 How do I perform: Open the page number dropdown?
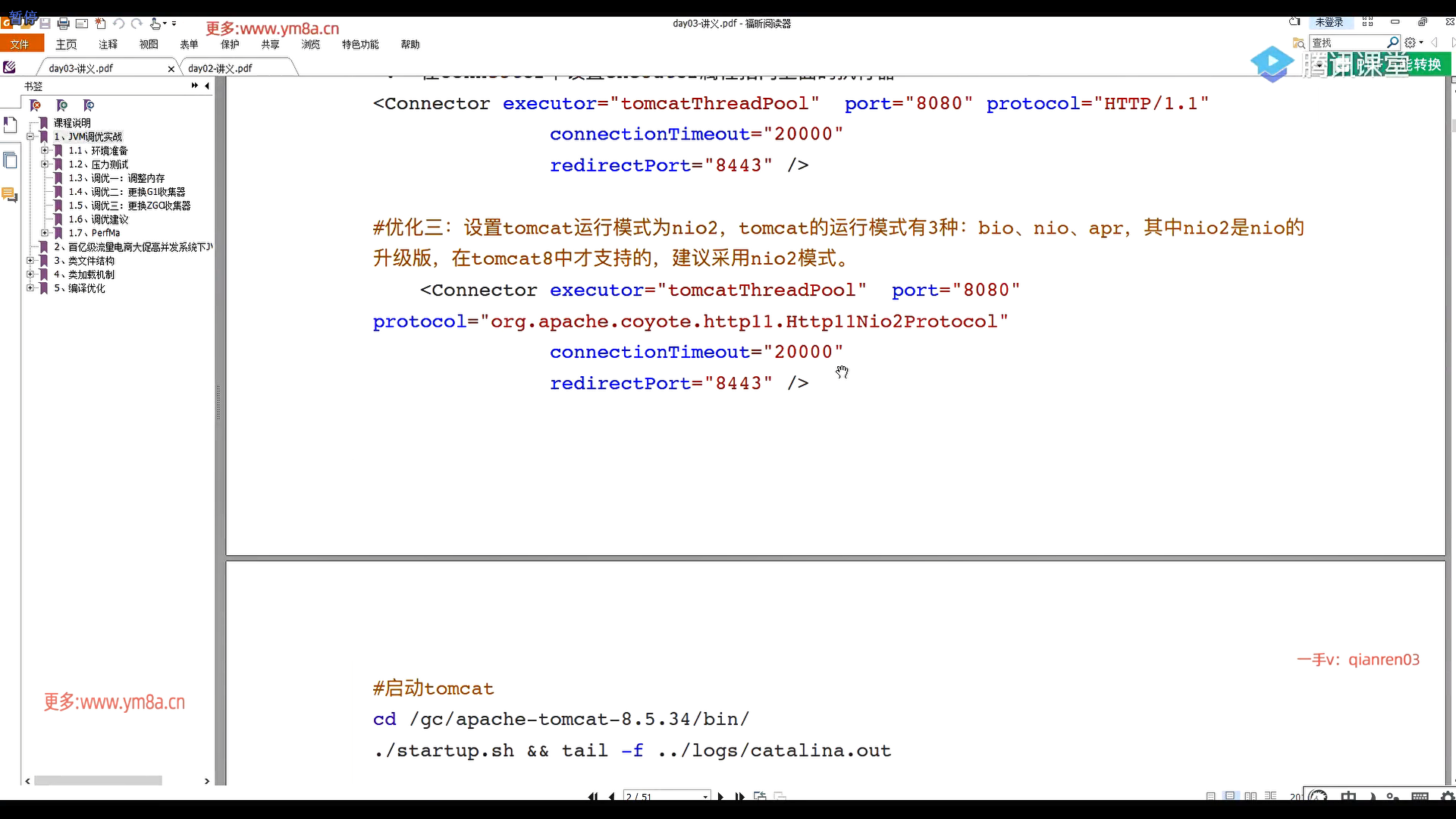(705, 796)
